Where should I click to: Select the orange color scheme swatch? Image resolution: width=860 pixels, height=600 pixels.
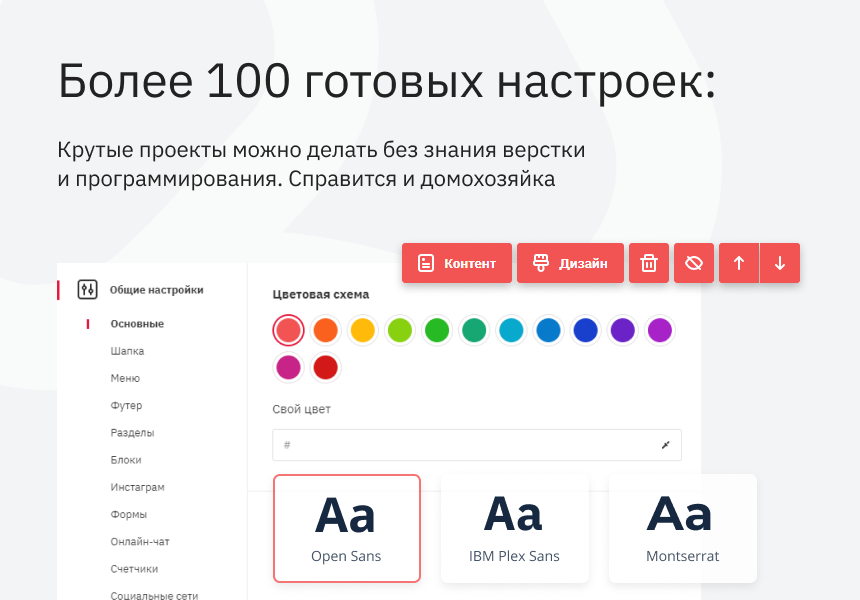click(x=325, y=330)
